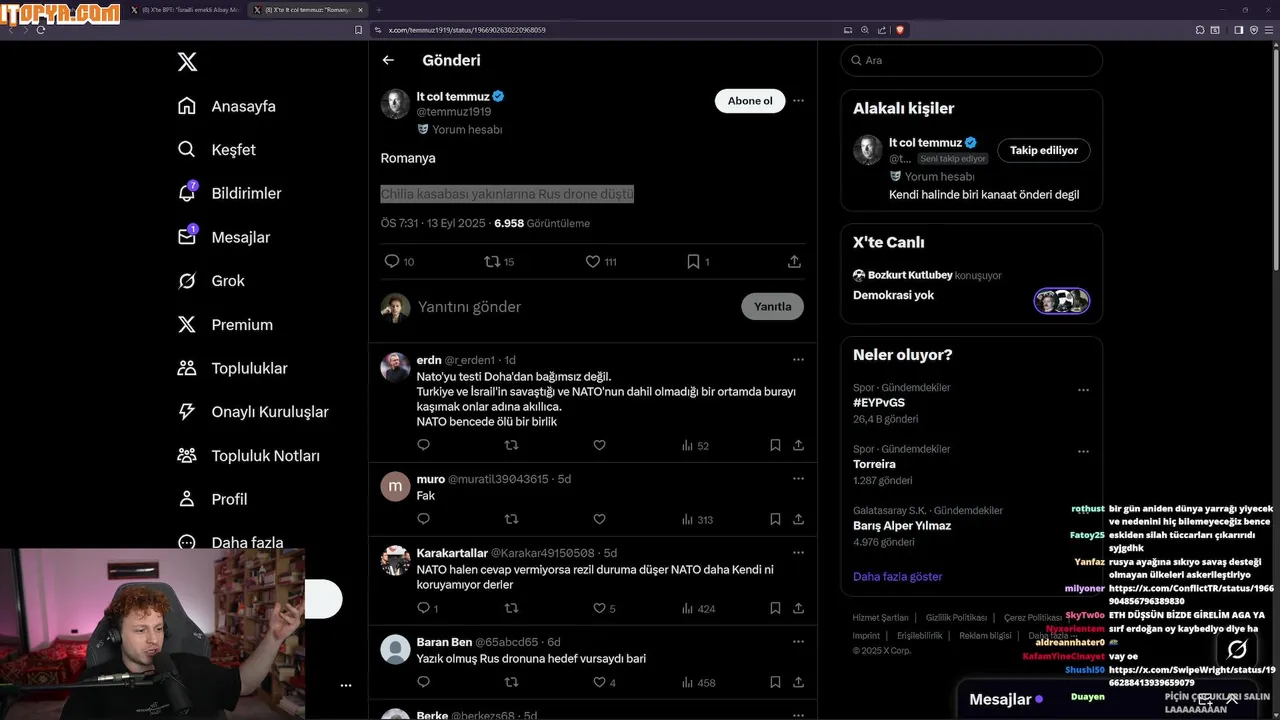The image size is (1280, 720).
Task: Repost erdn's comment
Action: coord(511,445)
